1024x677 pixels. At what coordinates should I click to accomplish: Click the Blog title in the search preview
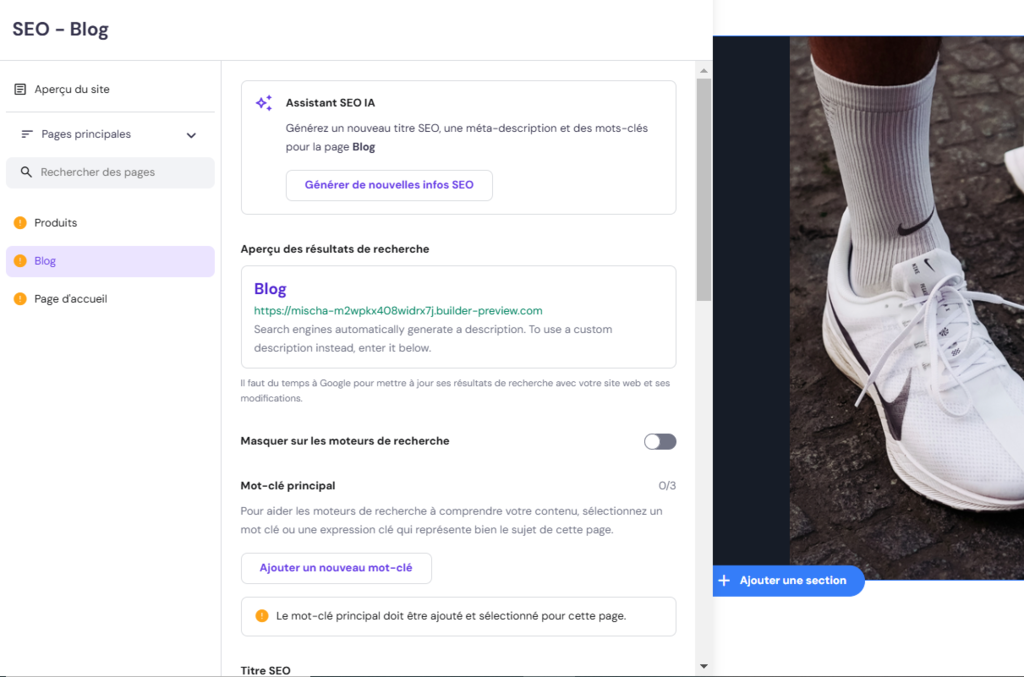click(x=270, y=288)
